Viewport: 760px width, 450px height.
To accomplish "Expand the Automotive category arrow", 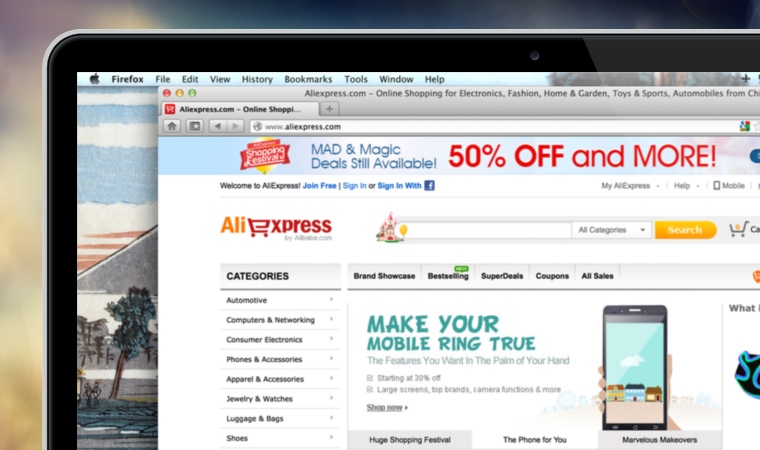I will click(x=332, y=300).
